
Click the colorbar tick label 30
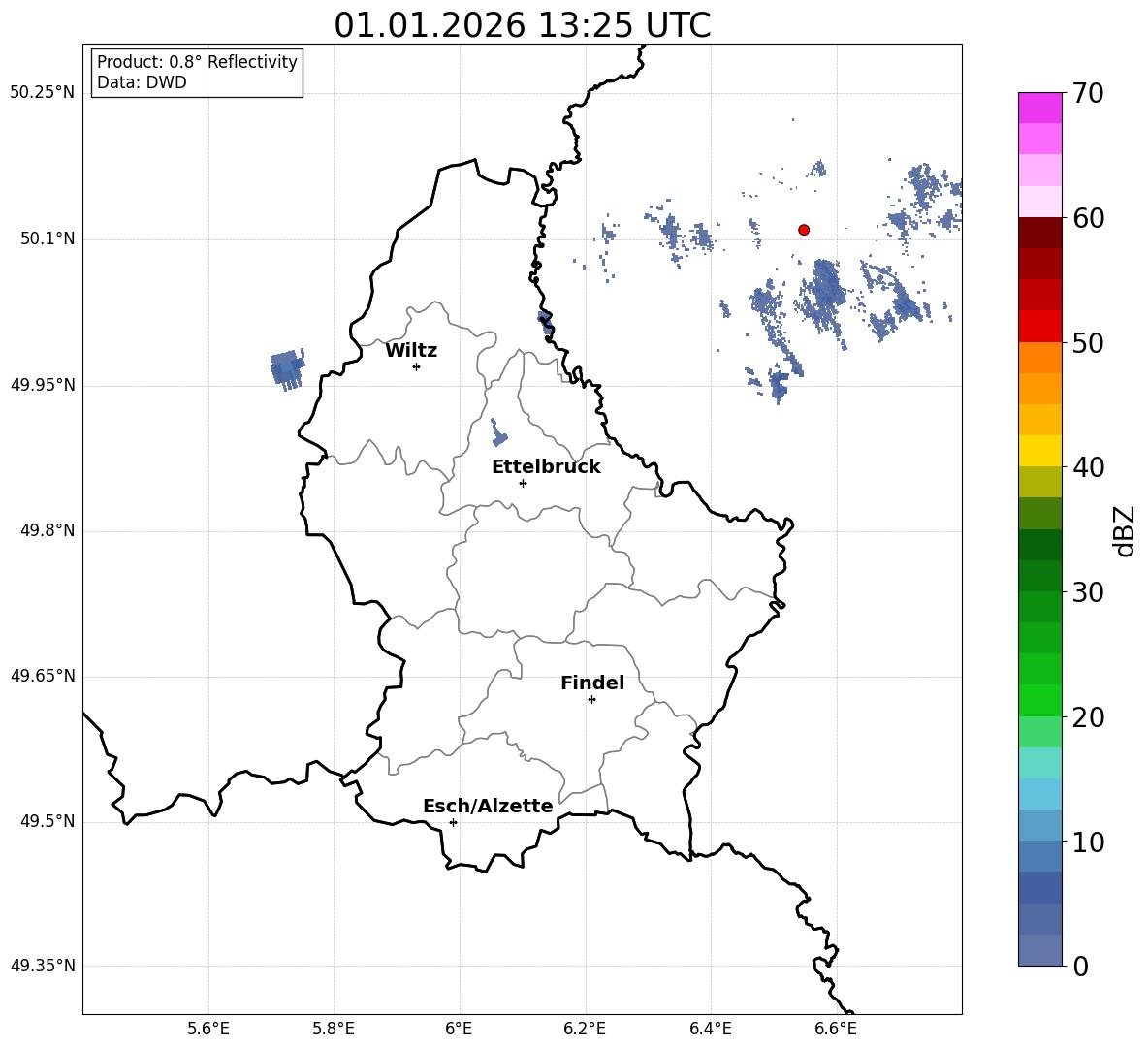[x=1088, y=592]
